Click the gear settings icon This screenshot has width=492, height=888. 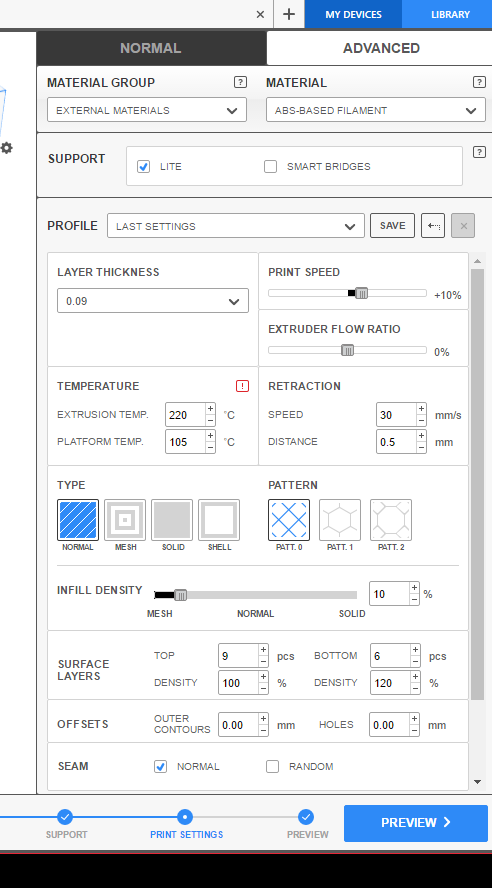tap(7, 148)
